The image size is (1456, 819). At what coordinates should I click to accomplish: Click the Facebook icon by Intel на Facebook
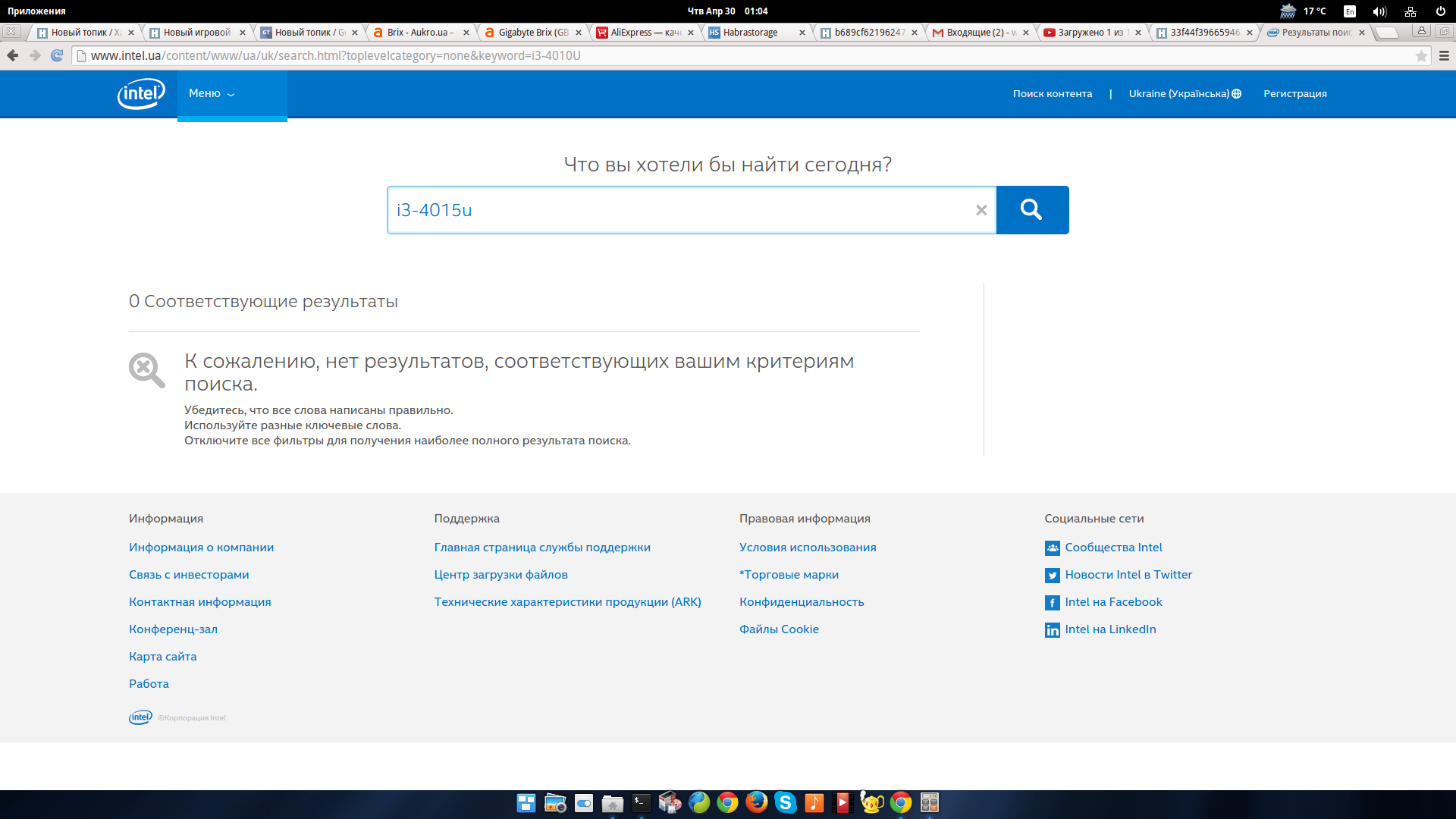tap(1052, 603)
